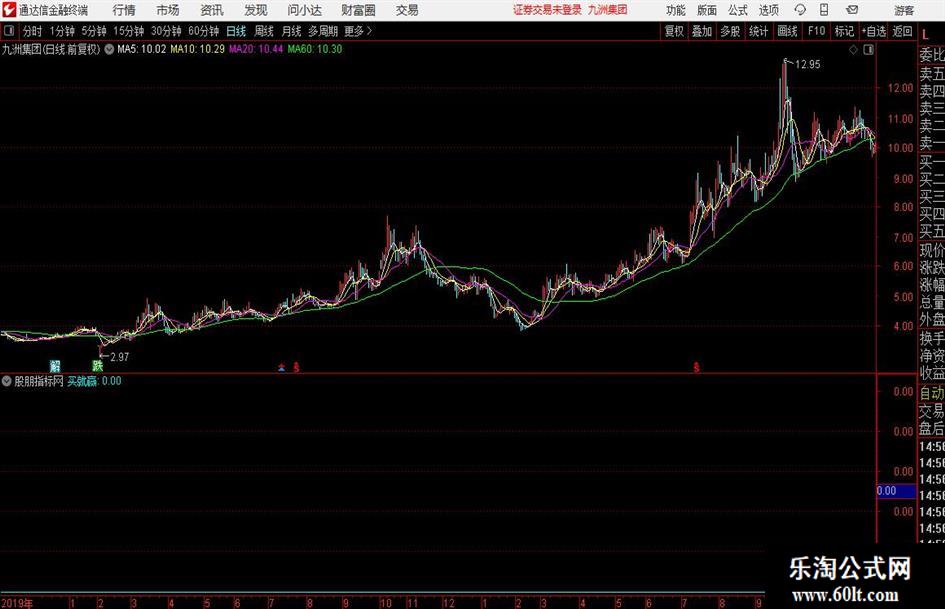Open the 交易 menu
Screen dimensions: 945x609
click(x=407, y=10)
